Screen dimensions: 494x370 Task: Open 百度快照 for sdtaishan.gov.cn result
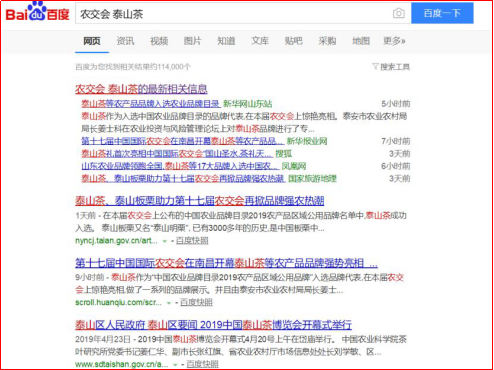[202, 364]
